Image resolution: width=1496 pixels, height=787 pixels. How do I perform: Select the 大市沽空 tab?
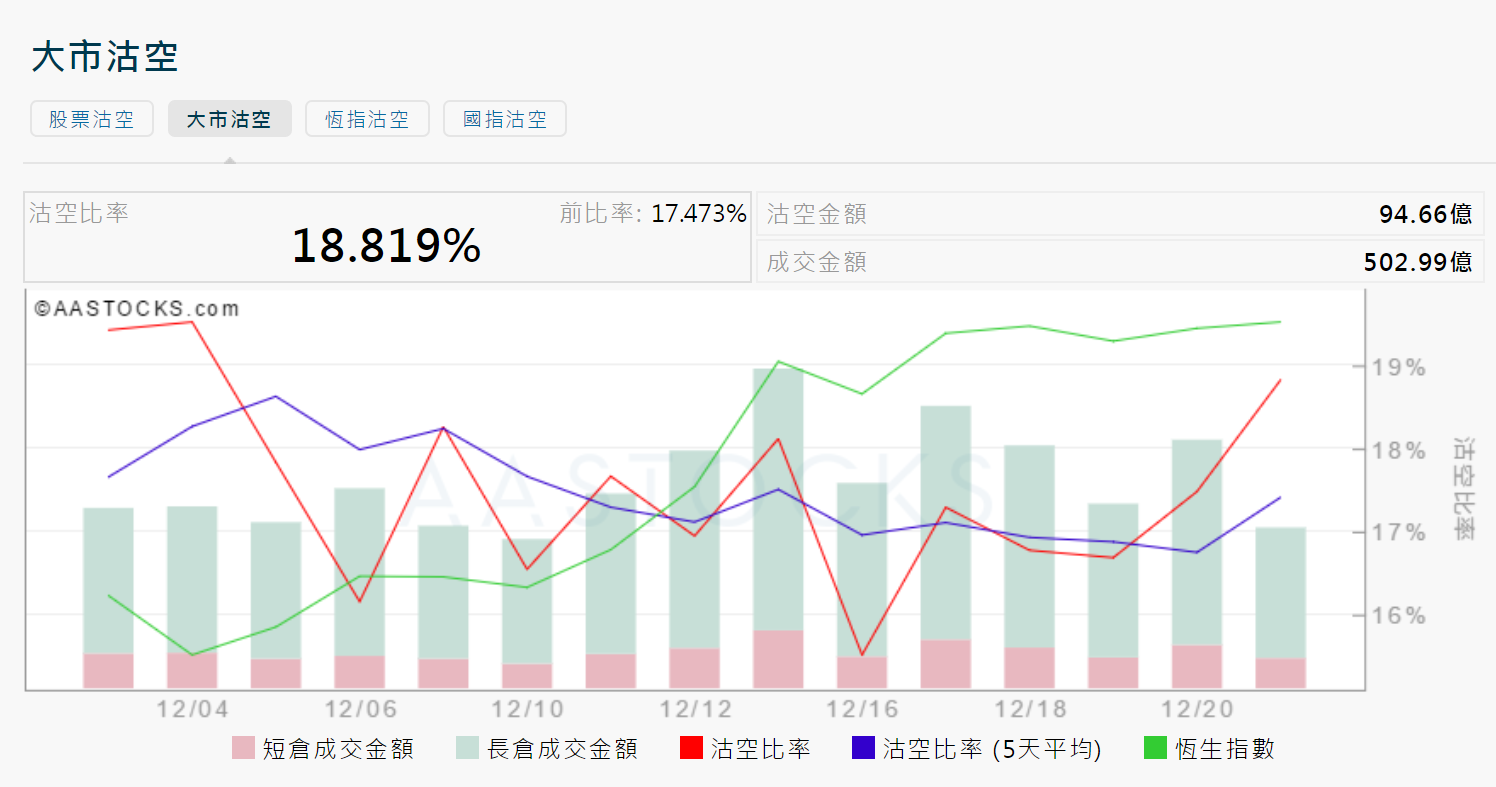pos(229,119)
